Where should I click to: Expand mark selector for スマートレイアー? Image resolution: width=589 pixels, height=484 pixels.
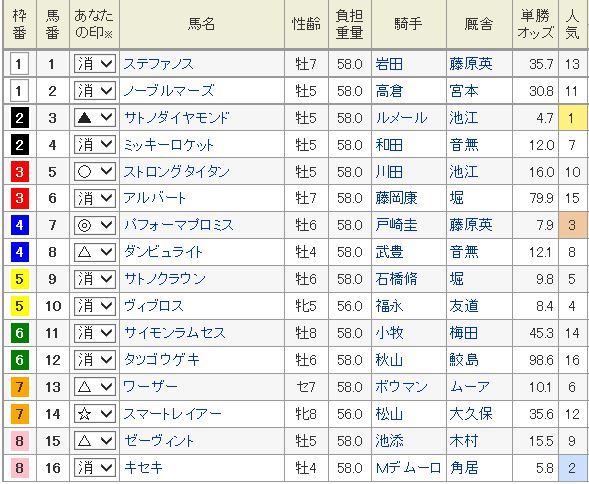pos(94,414)
